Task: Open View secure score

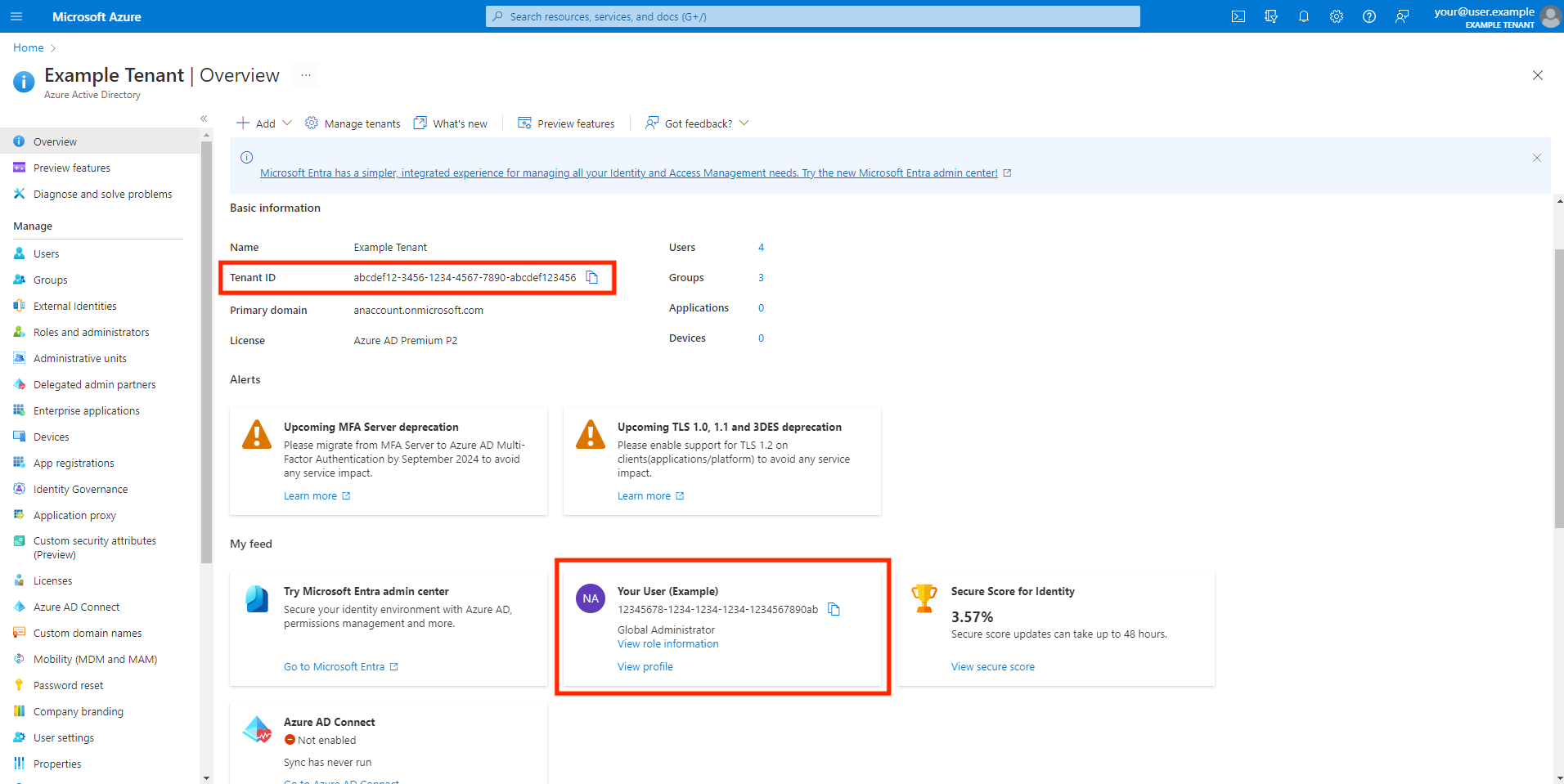Action: tap(992, 666)
